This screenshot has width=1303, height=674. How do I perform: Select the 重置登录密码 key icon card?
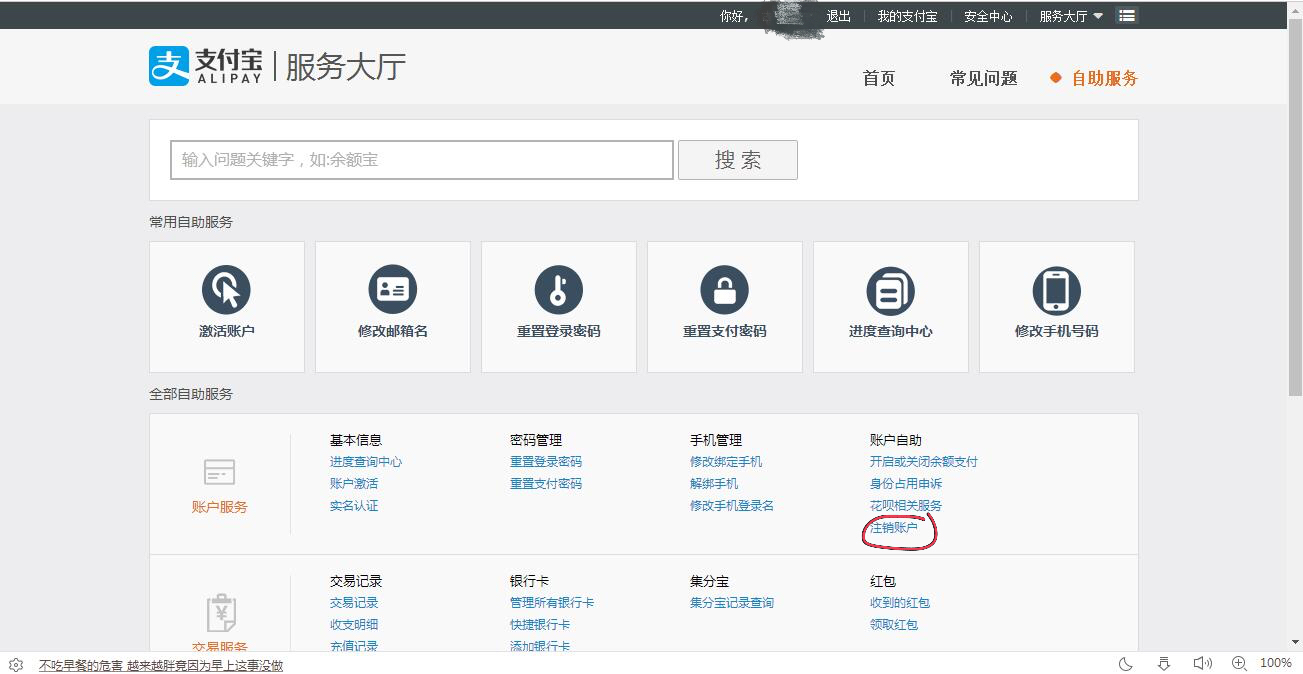pos(558,290)
